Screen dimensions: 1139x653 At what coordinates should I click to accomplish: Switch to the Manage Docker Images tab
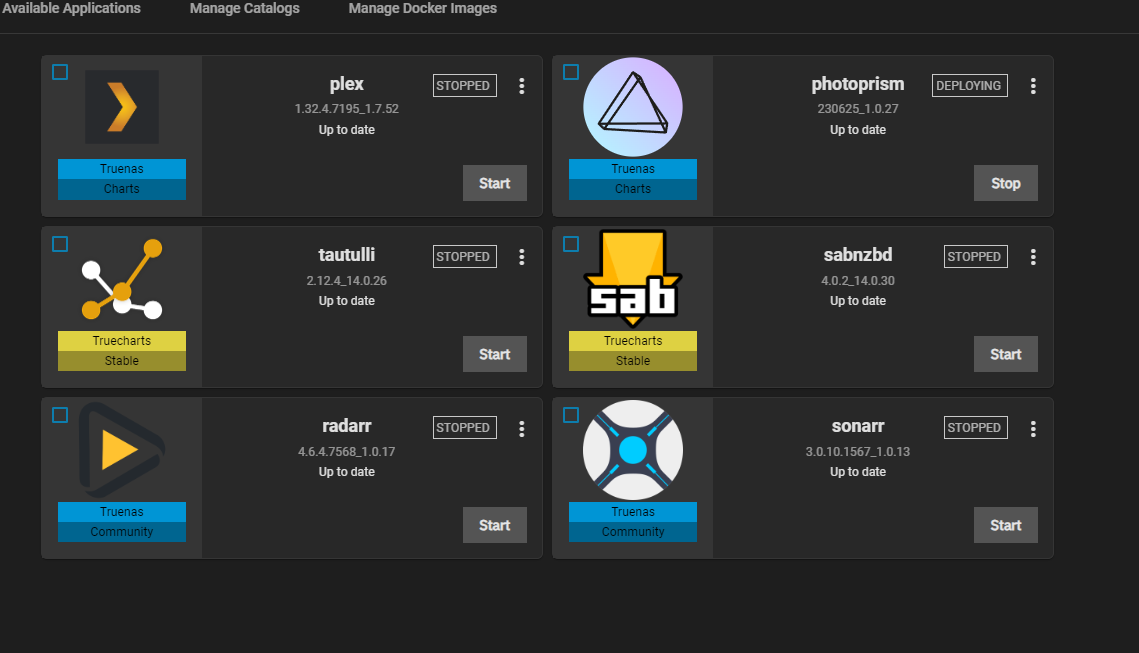point(423,8)
